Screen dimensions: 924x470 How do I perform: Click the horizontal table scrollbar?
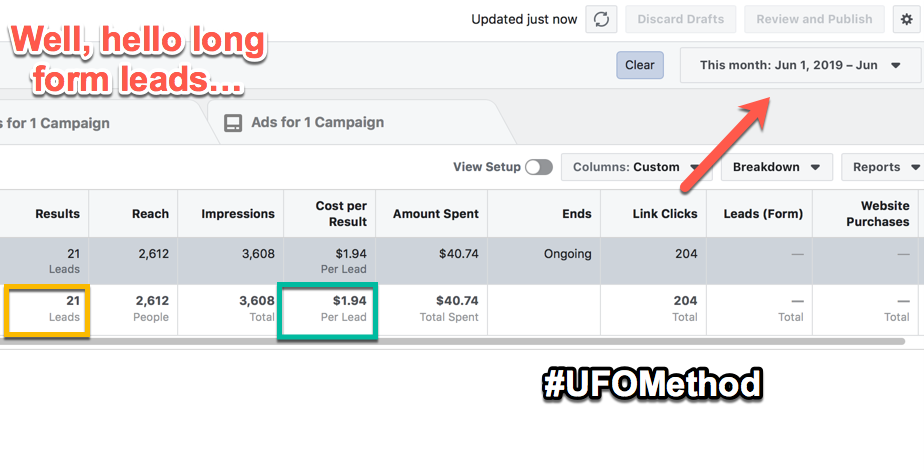coord(453,341)
